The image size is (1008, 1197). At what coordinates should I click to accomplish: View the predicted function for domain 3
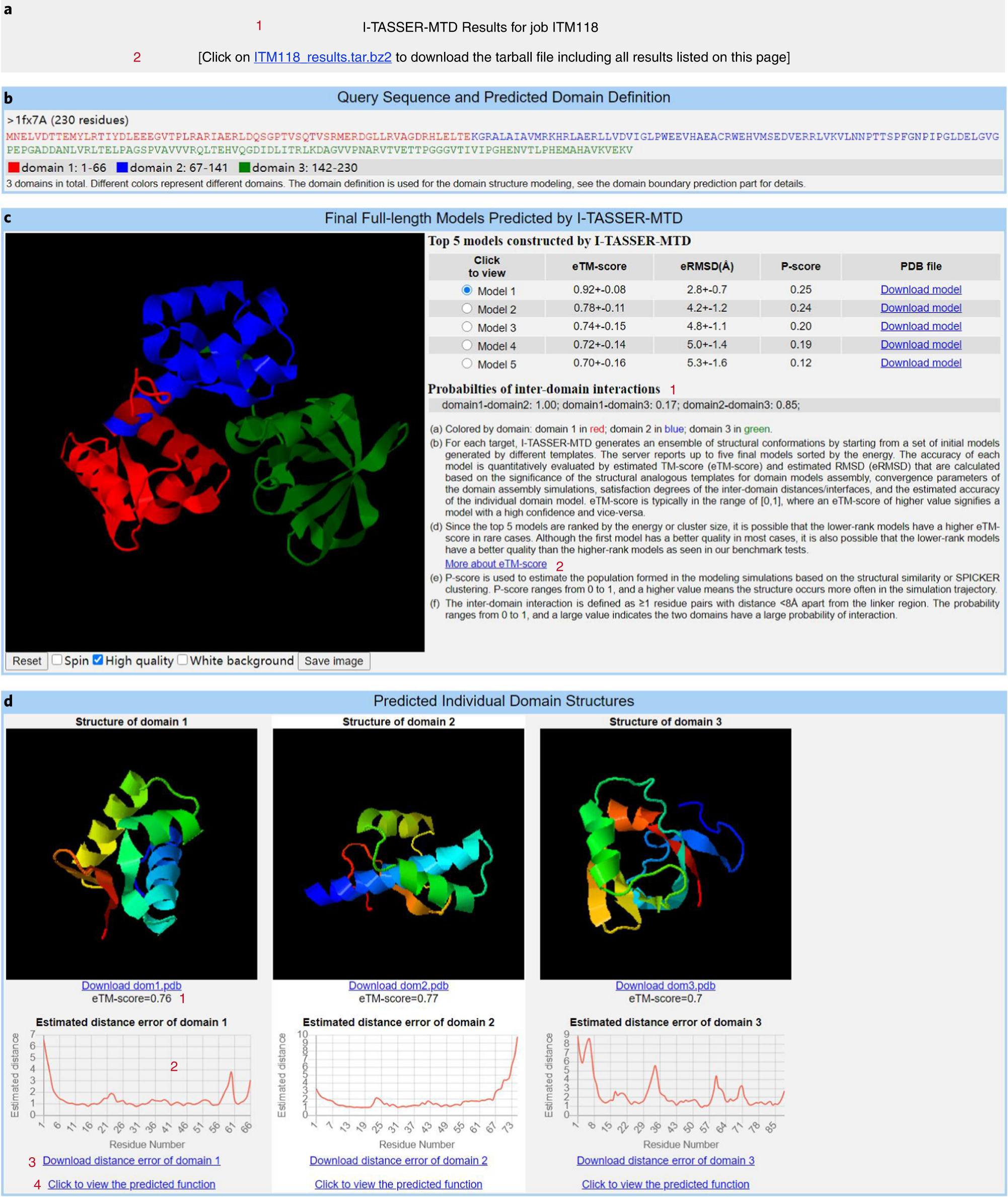click(x=665, y=1184)
